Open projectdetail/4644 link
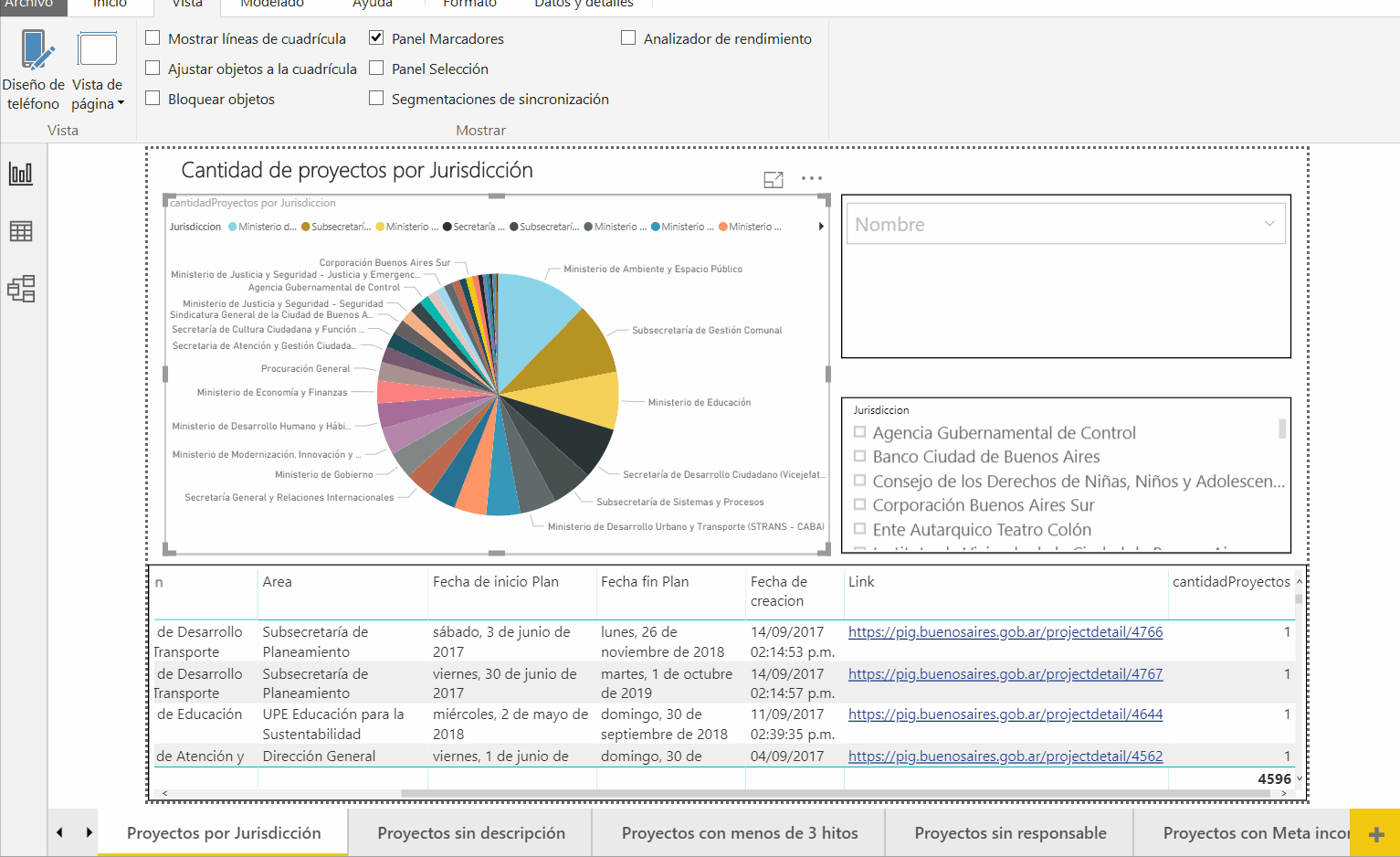This screenshot has width=1400, height=857. 1005,714
